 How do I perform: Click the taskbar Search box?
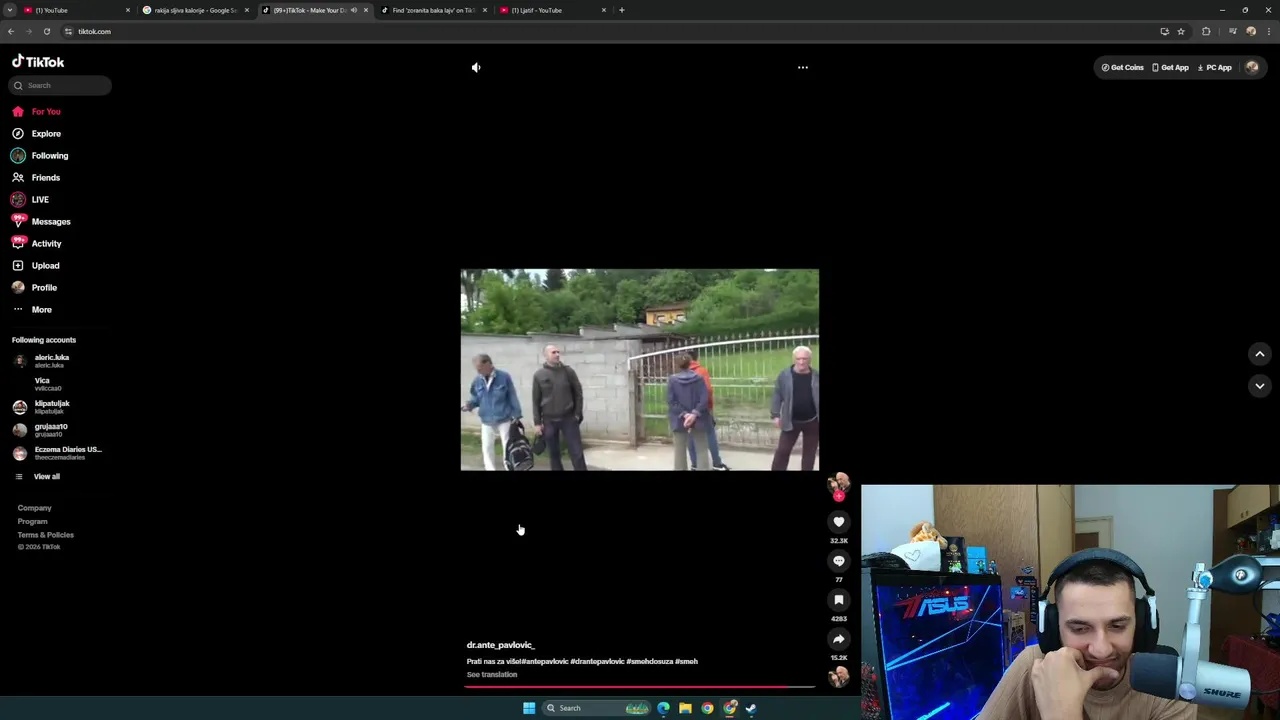(596, 708)
